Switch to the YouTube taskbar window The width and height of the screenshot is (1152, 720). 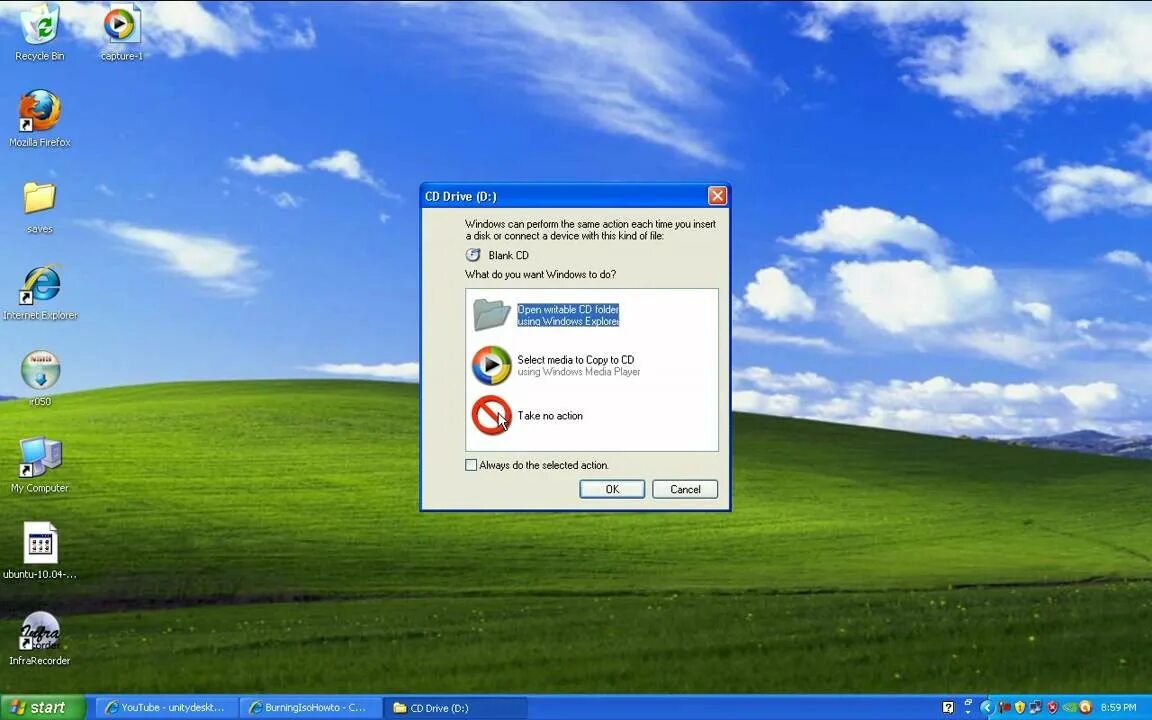(167, 708)
